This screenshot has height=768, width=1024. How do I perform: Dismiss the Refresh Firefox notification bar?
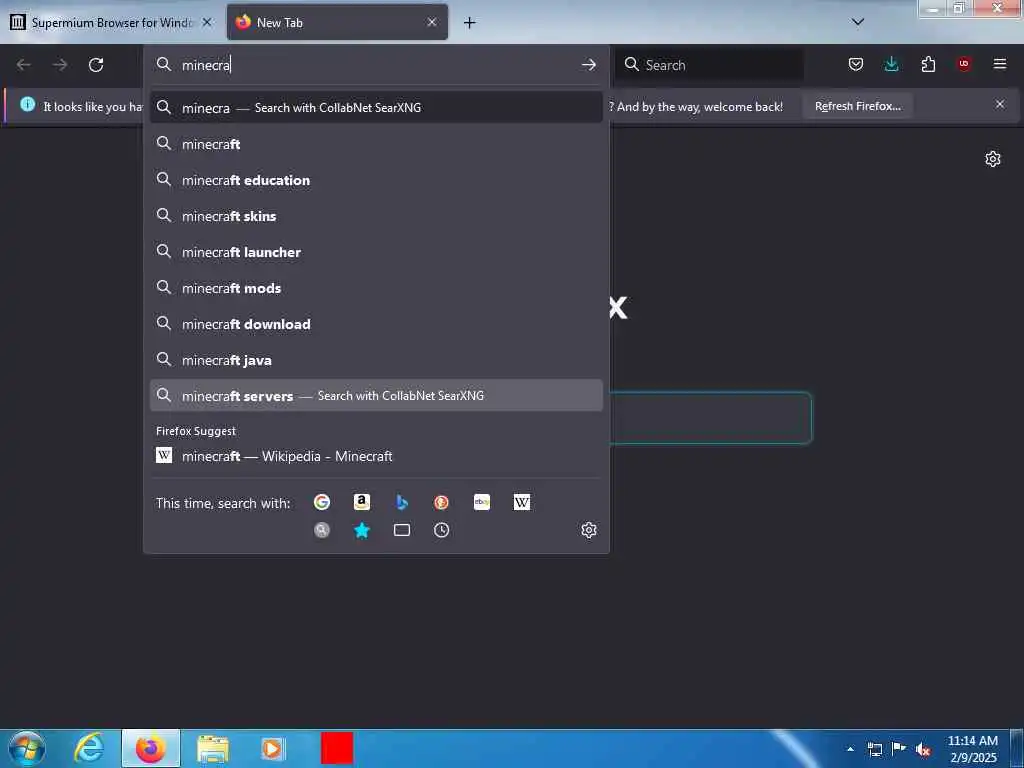pos(1000,104)
